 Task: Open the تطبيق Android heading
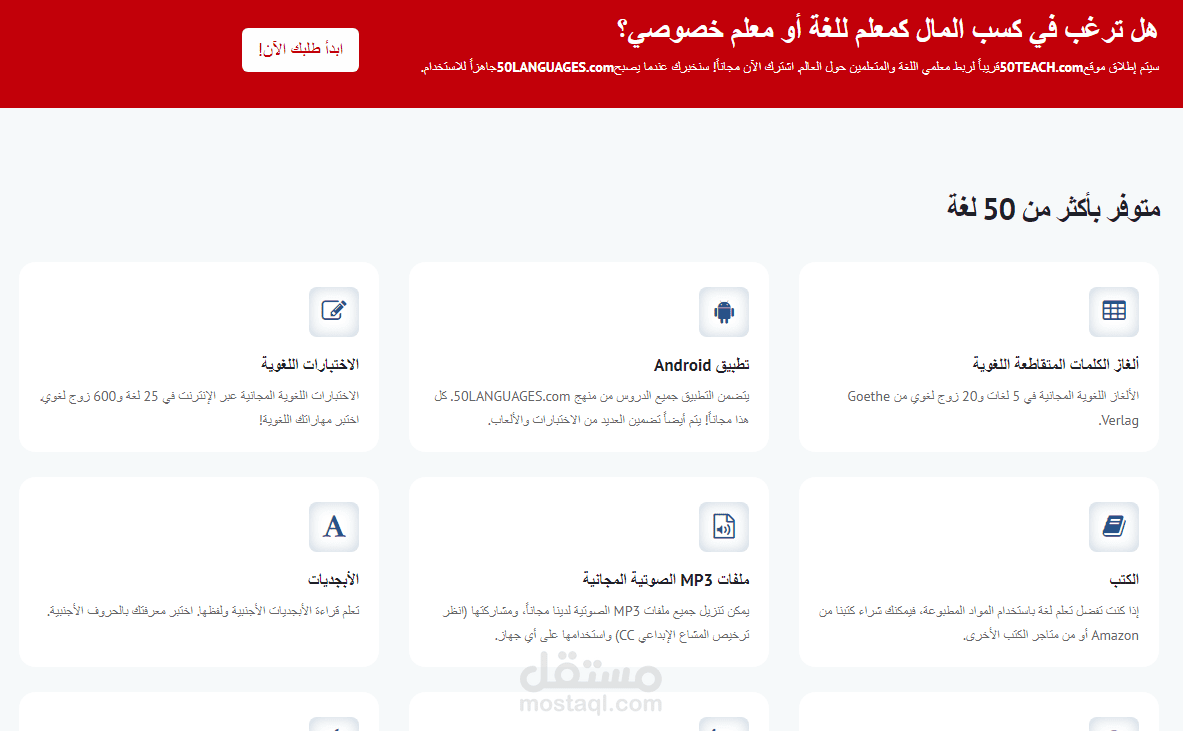click(702, 365)
